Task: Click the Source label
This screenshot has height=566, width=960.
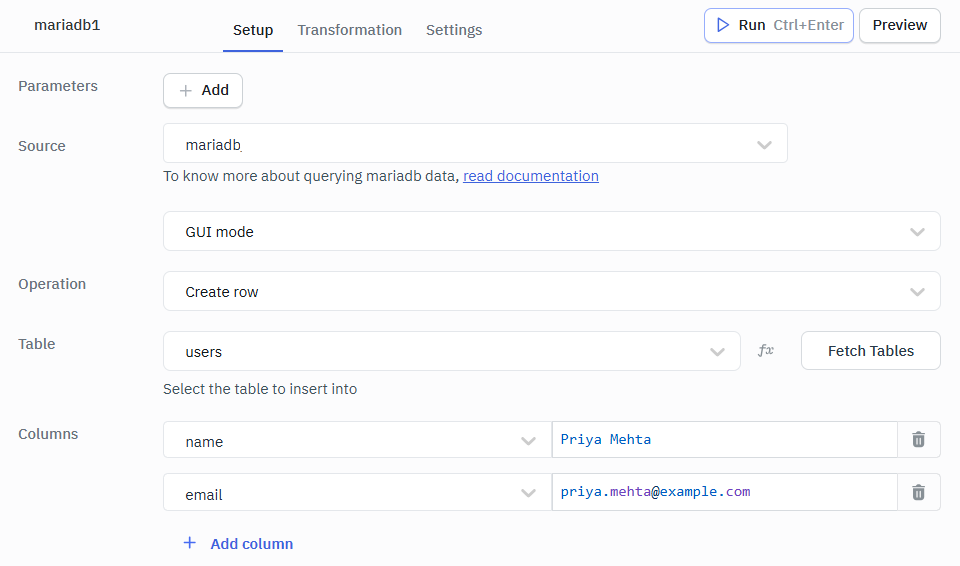Action: [42, 146]
